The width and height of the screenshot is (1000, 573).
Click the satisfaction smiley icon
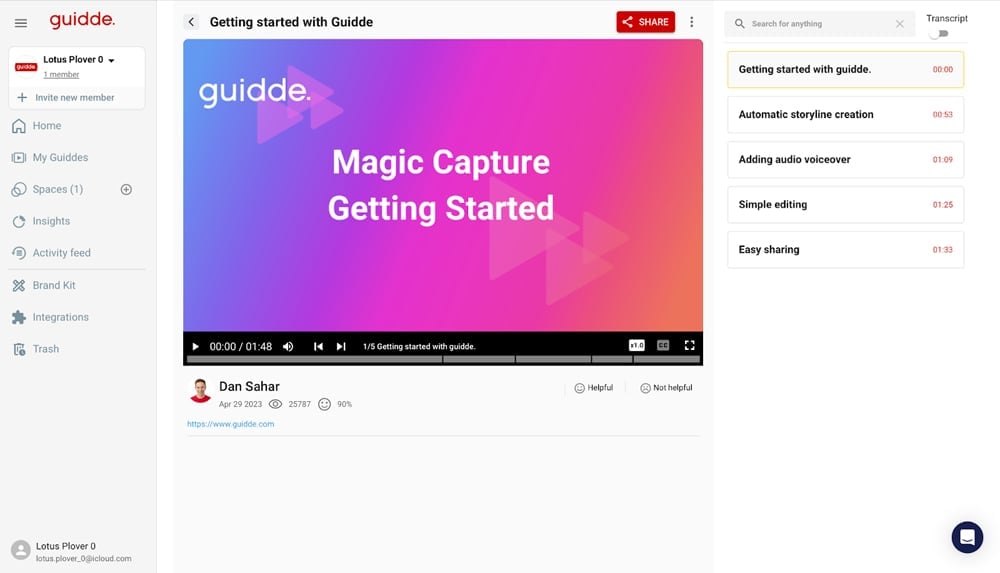coord(325,404)
